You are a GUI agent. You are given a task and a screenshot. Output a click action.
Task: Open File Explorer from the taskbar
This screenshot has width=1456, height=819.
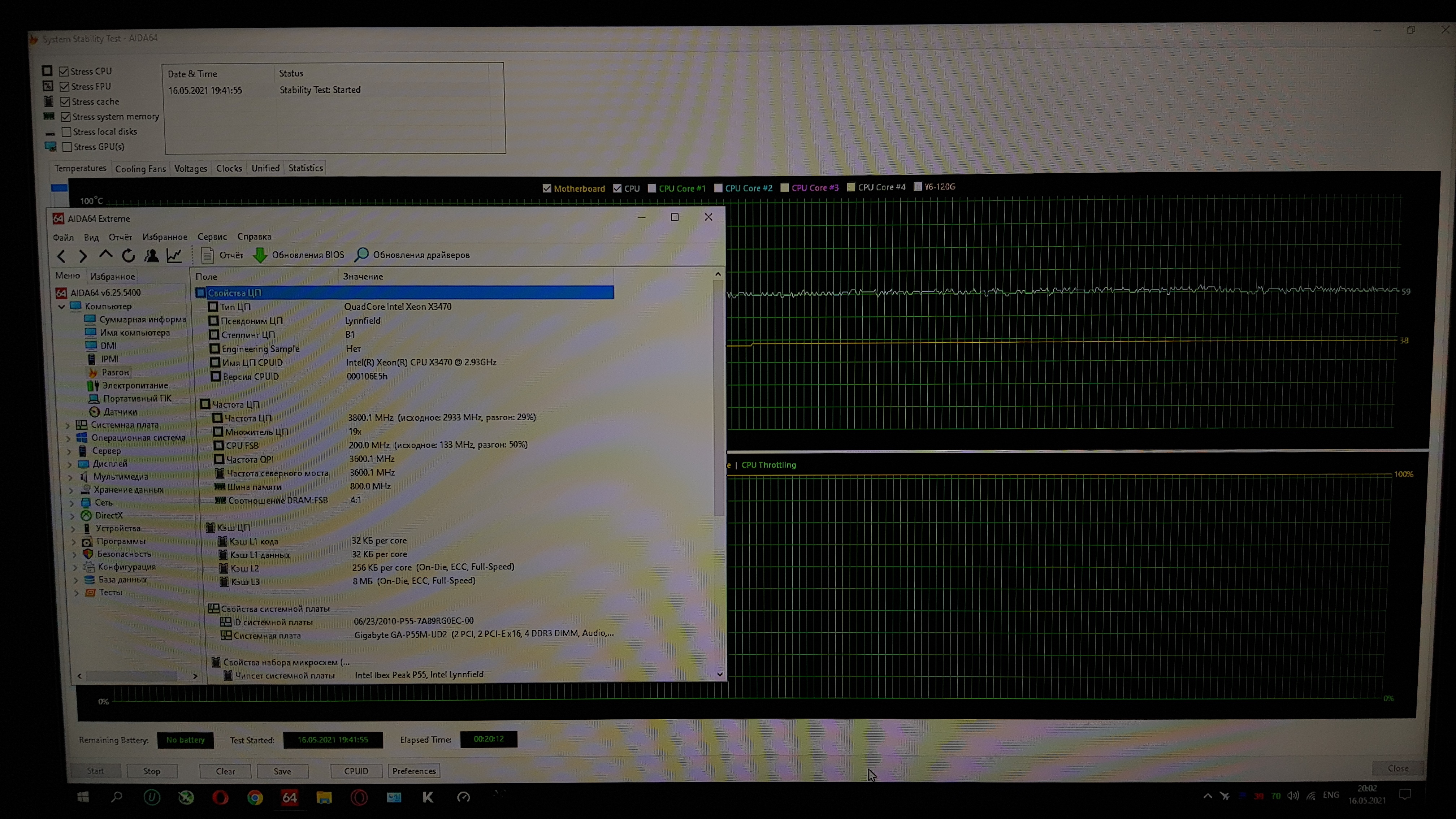tap(324, 798)
